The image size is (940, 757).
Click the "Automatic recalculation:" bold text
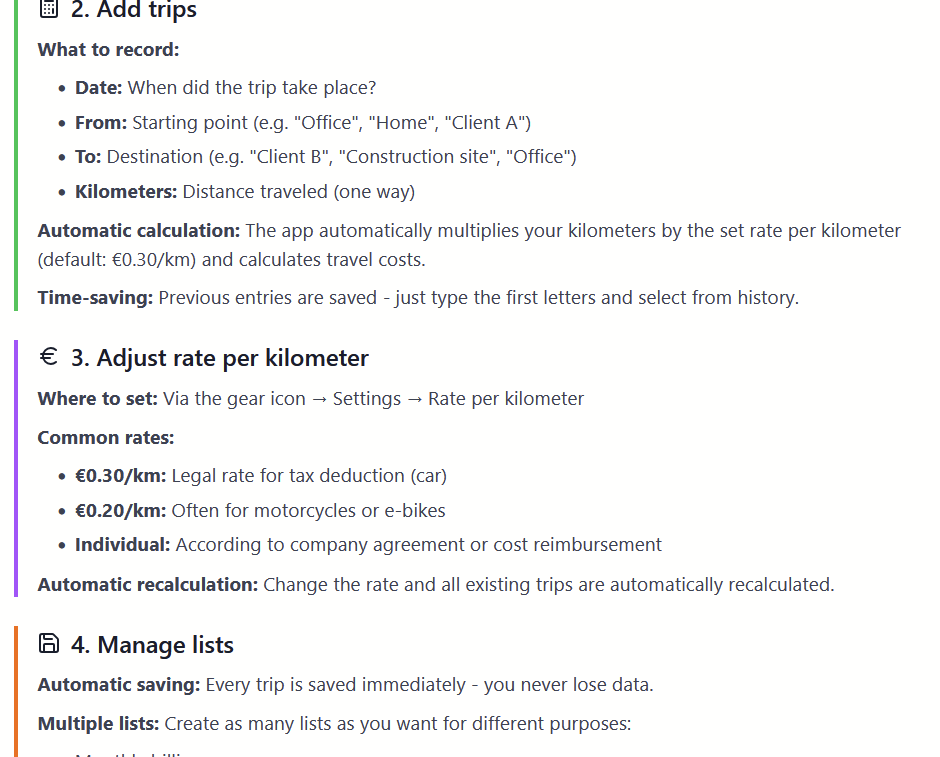pyautogui.click(x=148, y=585)
